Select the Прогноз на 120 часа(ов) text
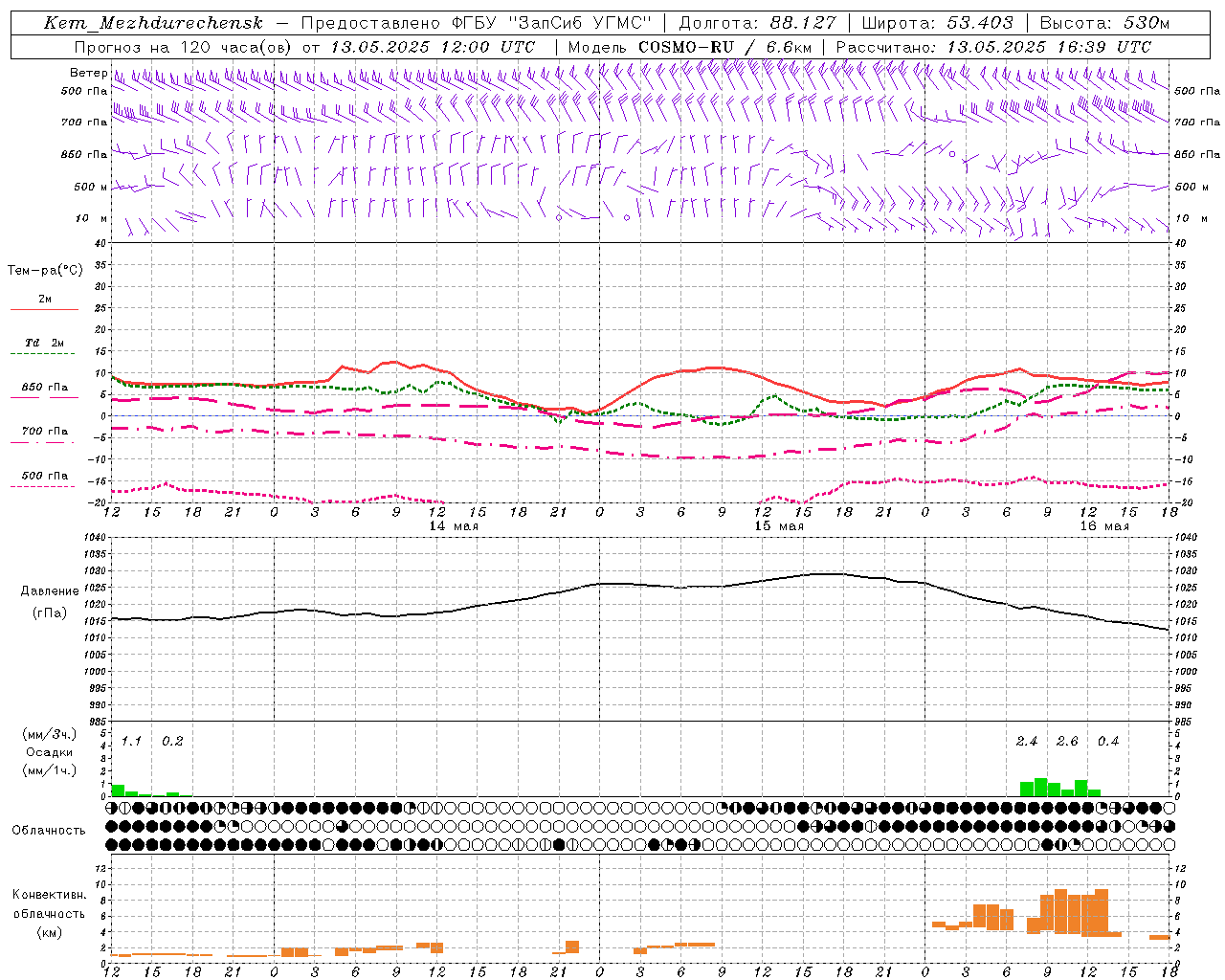This screenshot has height=980, width=1225. click(x=183, y=47)
